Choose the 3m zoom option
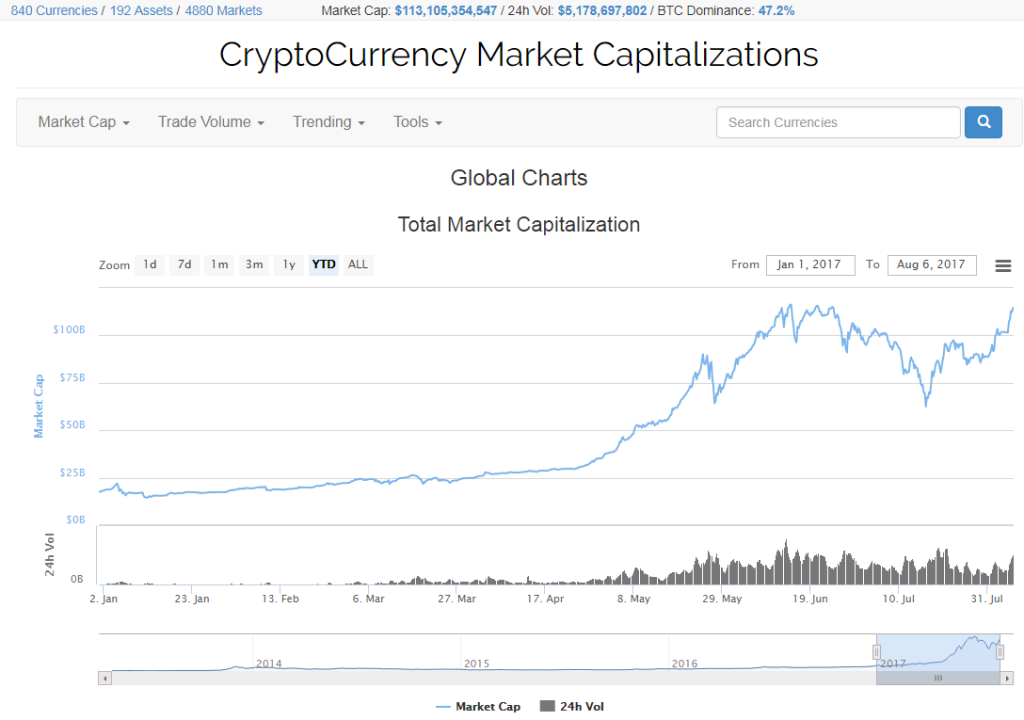Image resolution: width=1024 pixels, height=720 pixels. pos(254,265)
